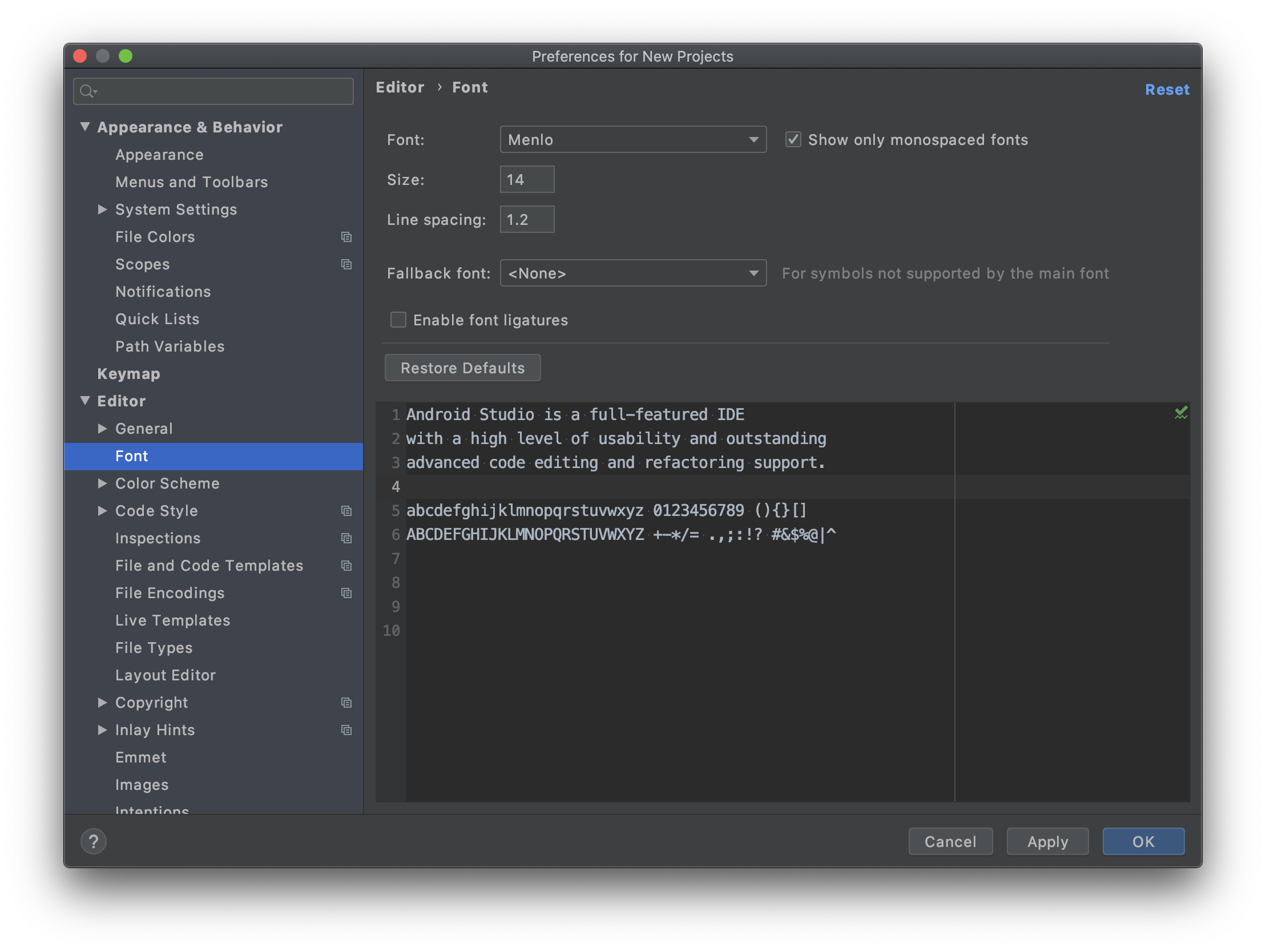
Task: Collapse the Appearance & Behavior section
Action: 84,127
